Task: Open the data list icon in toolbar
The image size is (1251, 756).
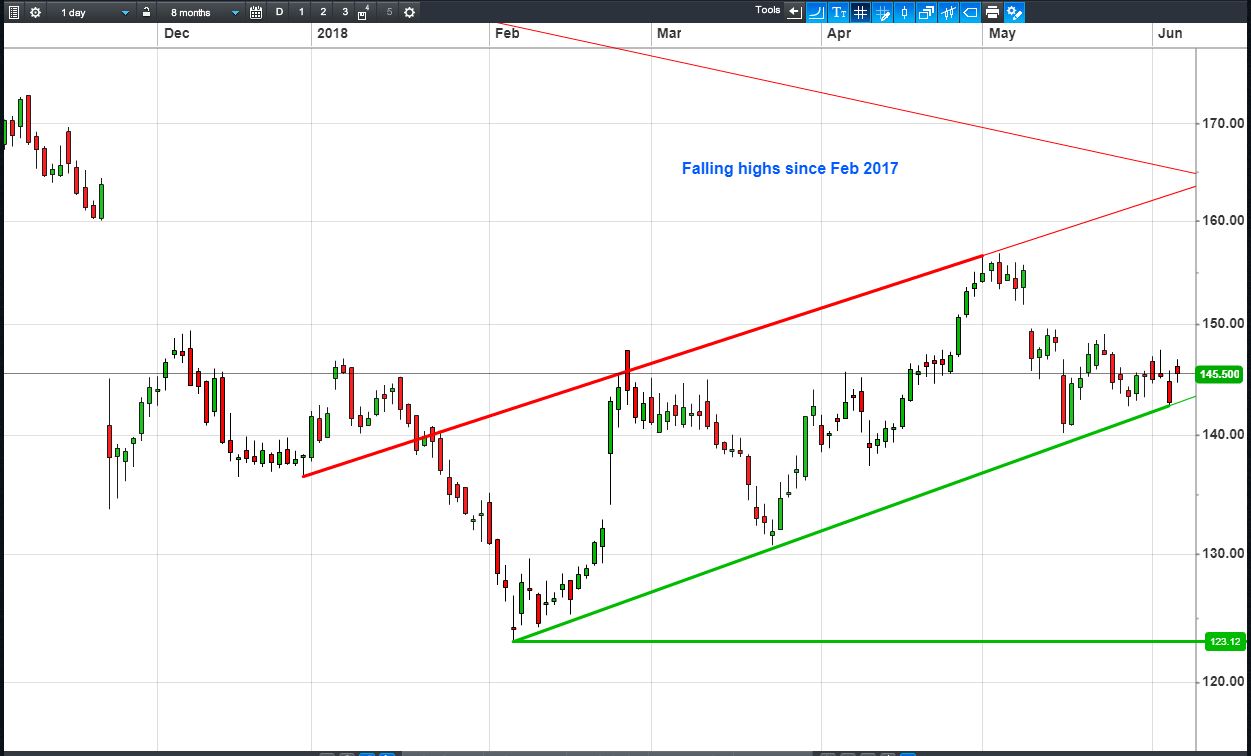Action: pos(14,12)
